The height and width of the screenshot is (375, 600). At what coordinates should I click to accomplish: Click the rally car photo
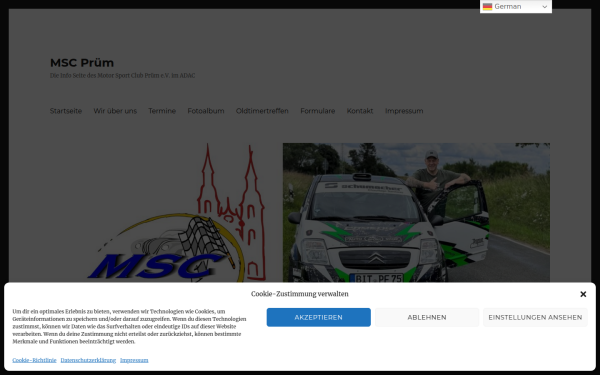[x=416, y=213]
